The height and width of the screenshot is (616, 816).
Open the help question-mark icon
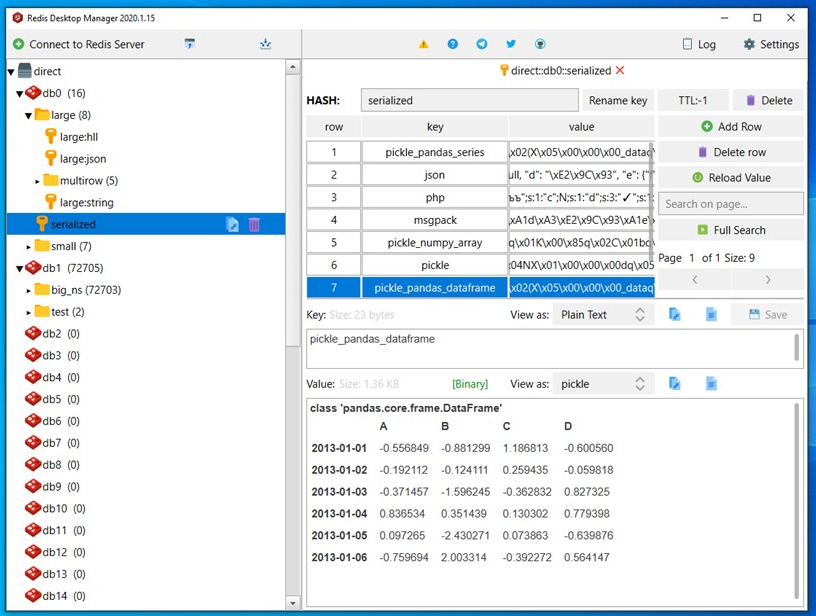[x=451, y=44]
